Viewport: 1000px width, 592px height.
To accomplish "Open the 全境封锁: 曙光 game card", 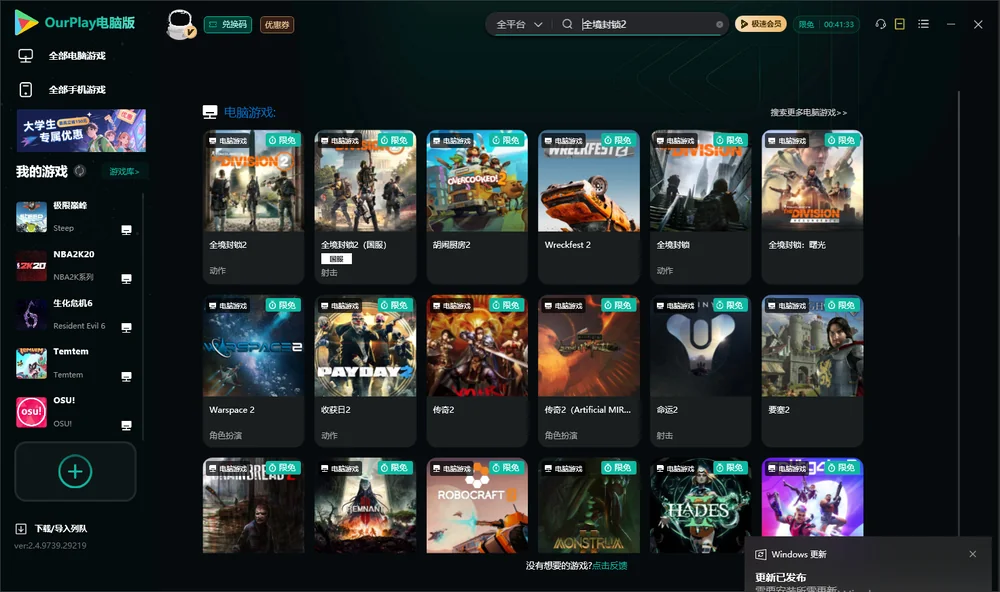I will (x=812, y=207).
